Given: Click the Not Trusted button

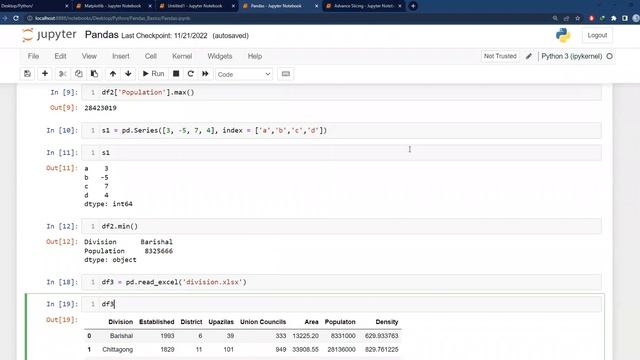Looking at the screenshot, I should [500, 56].
